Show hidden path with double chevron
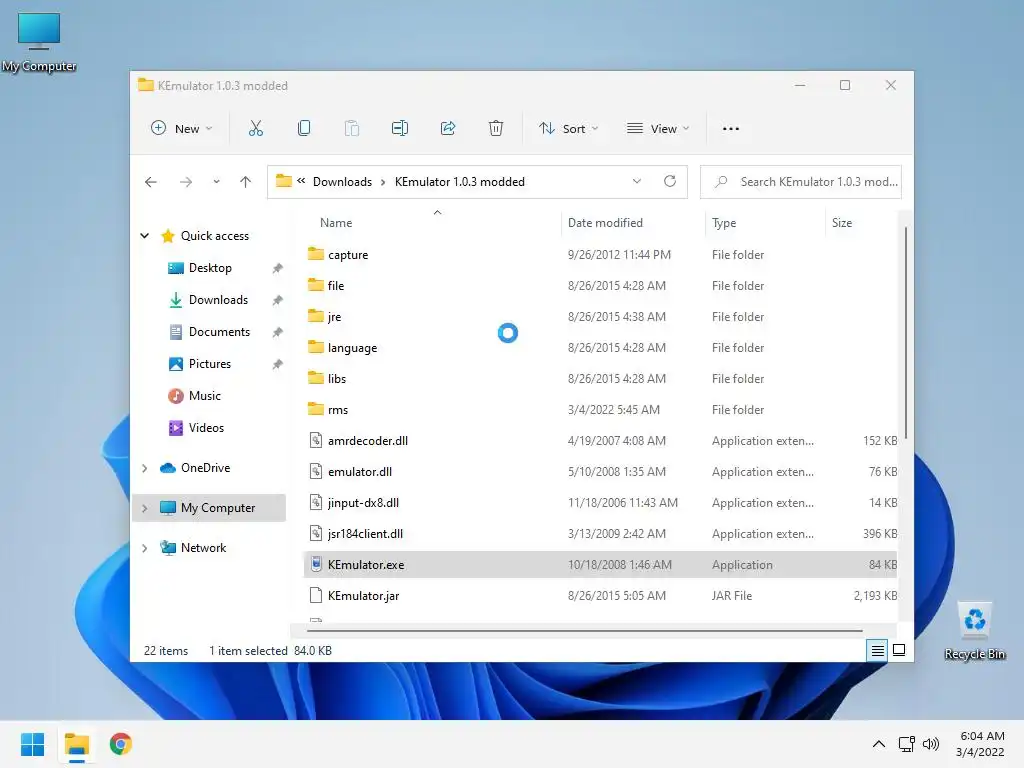 (x=301, y=181)
